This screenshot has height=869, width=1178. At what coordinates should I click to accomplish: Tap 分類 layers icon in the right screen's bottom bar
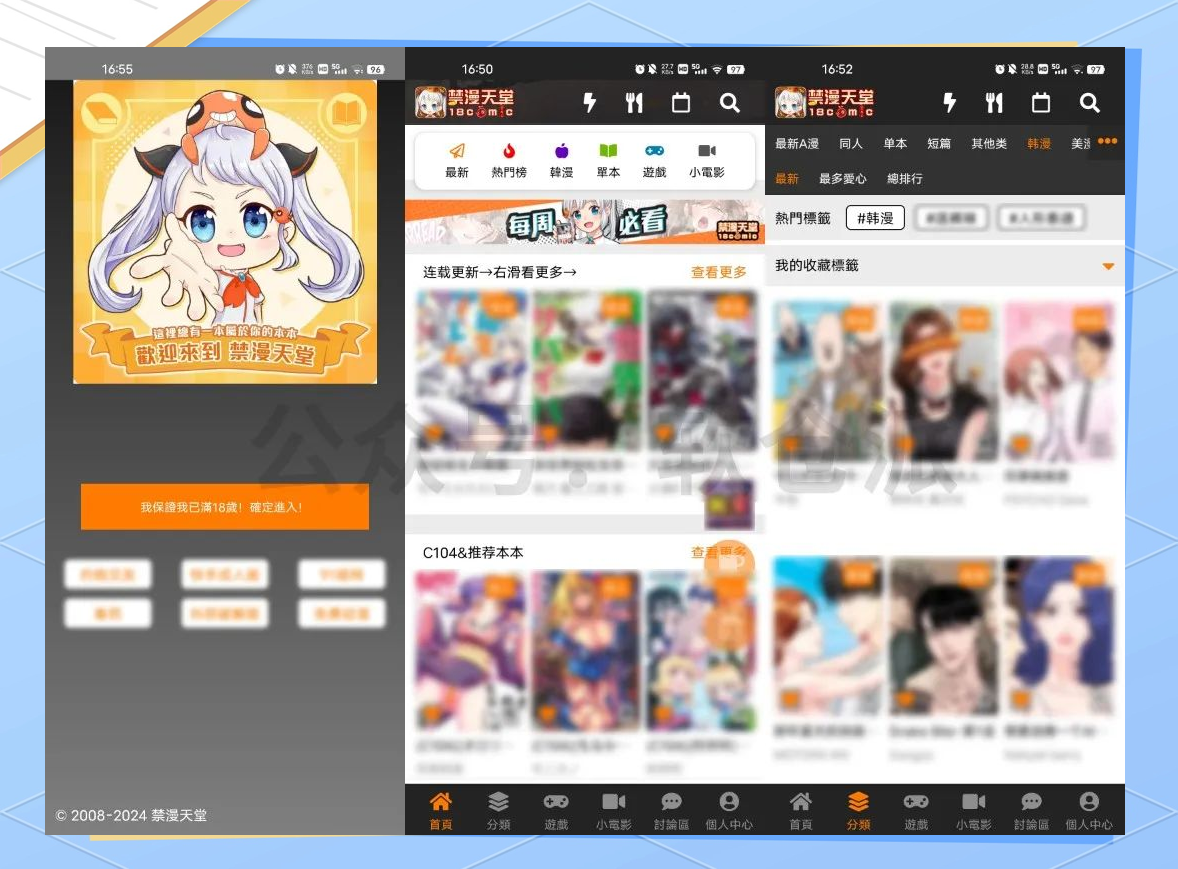point(858,801)
